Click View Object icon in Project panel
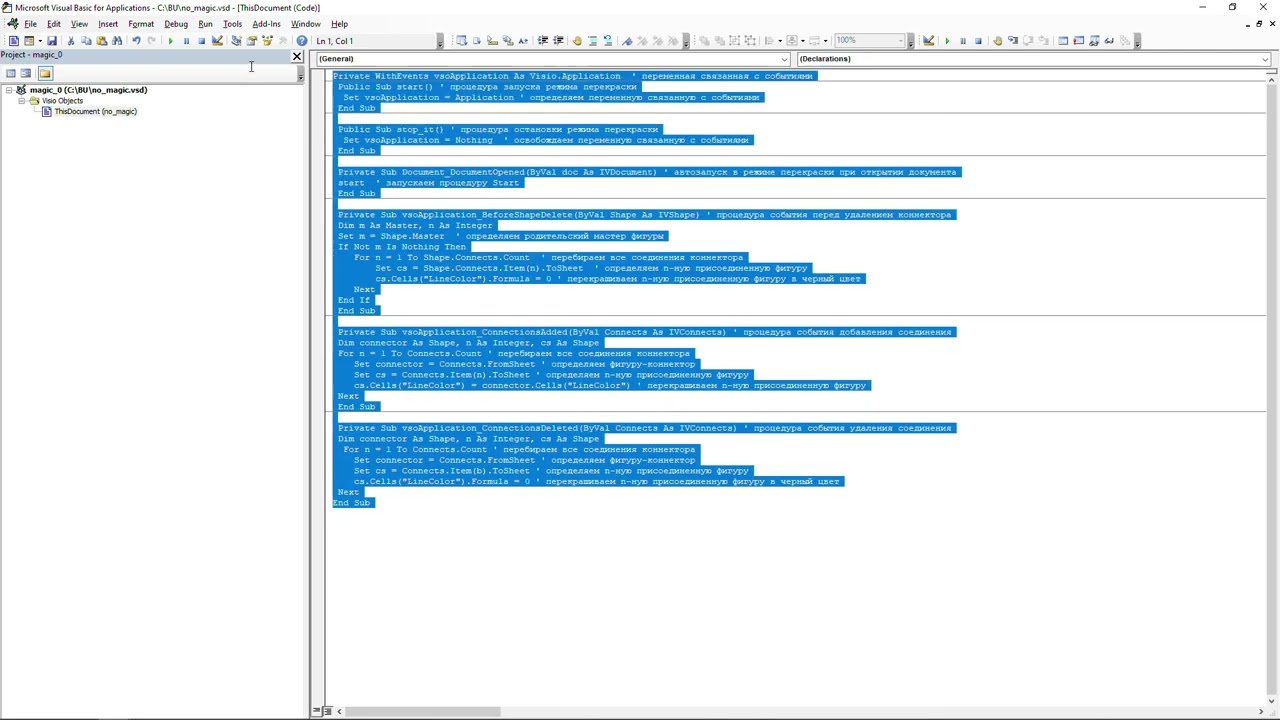 pos(26,73)
